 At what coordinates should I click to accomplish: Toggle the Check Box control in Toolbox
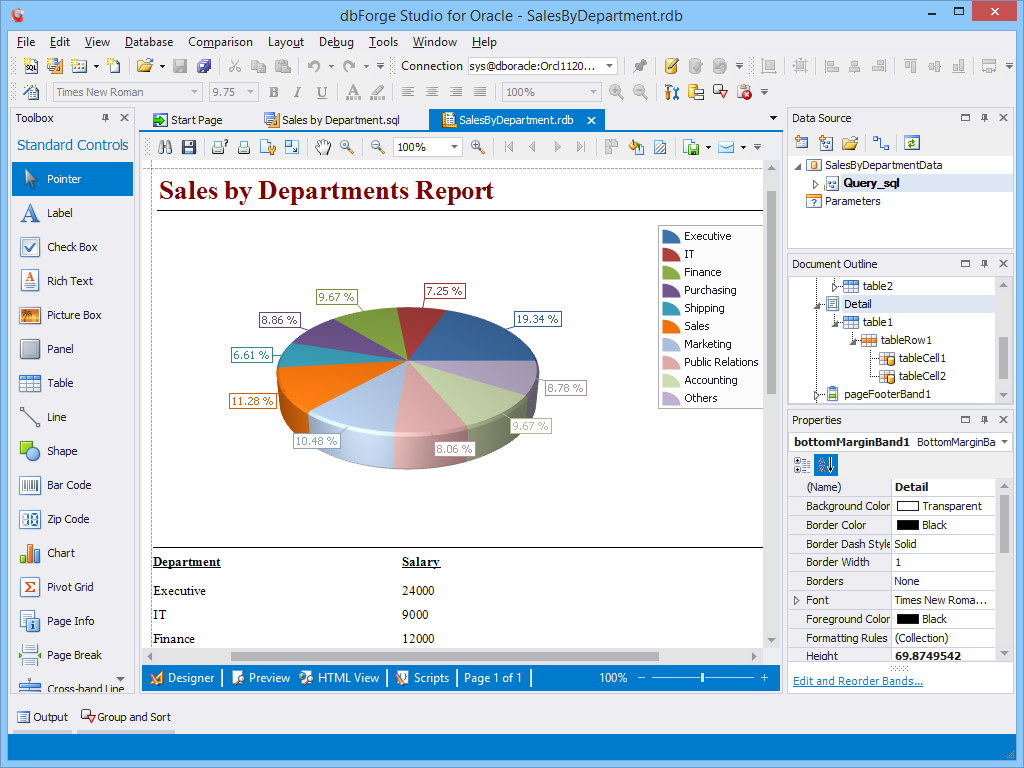click(72, 247)
